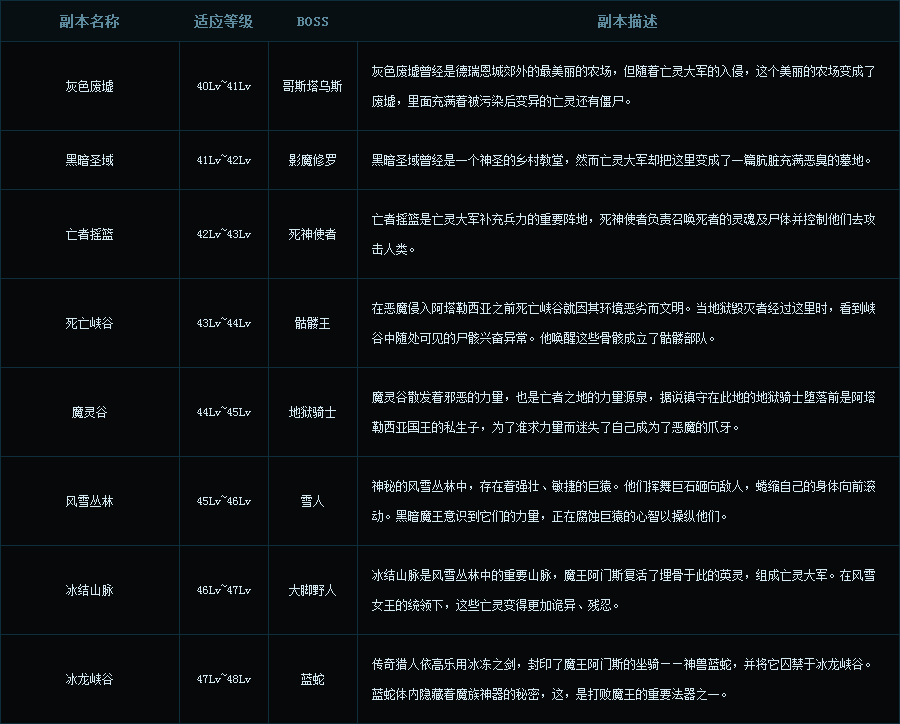This screenshot has height=724, width=900.
Task: Click the 冰龙峡谷 description about 依高乐
Action: click(622, 679)
